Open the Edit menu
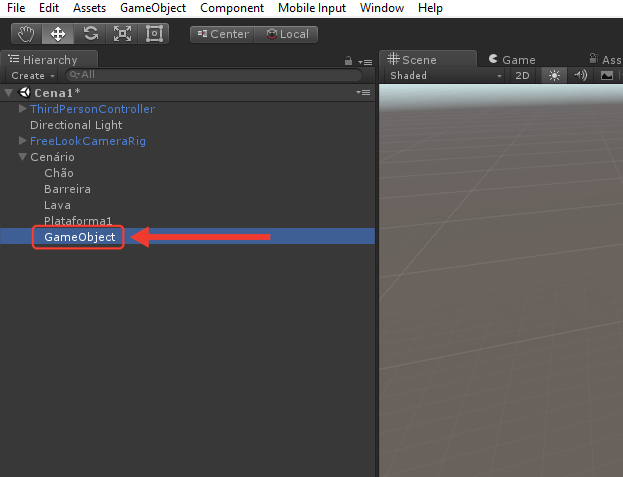 point(49,8)
